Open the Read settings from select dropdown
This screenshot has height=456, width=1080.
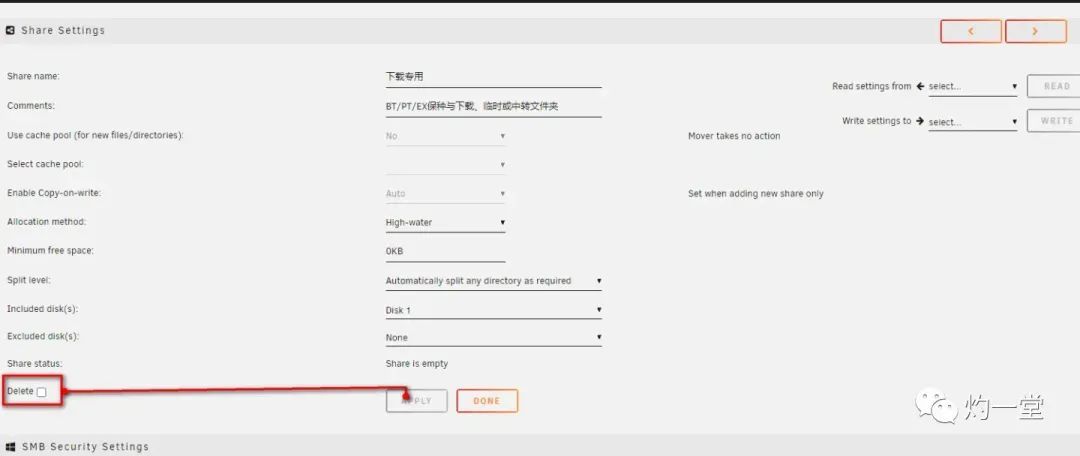click(x=973, y=87)
